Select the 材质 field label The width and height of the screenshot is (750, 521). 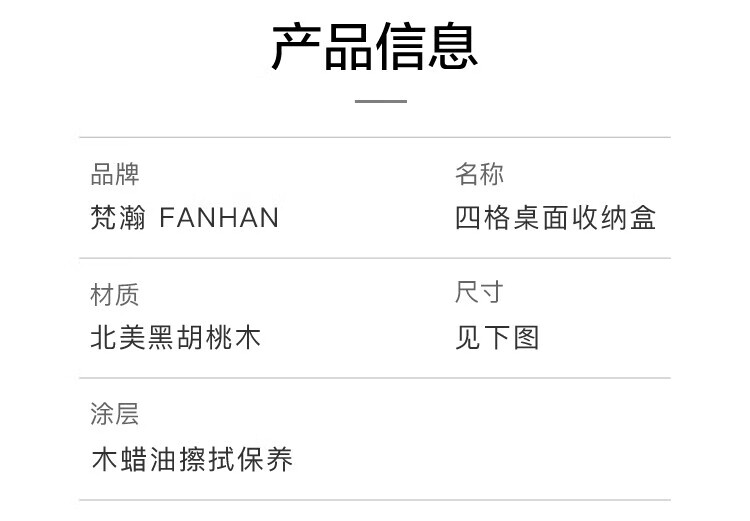[115, 294]
